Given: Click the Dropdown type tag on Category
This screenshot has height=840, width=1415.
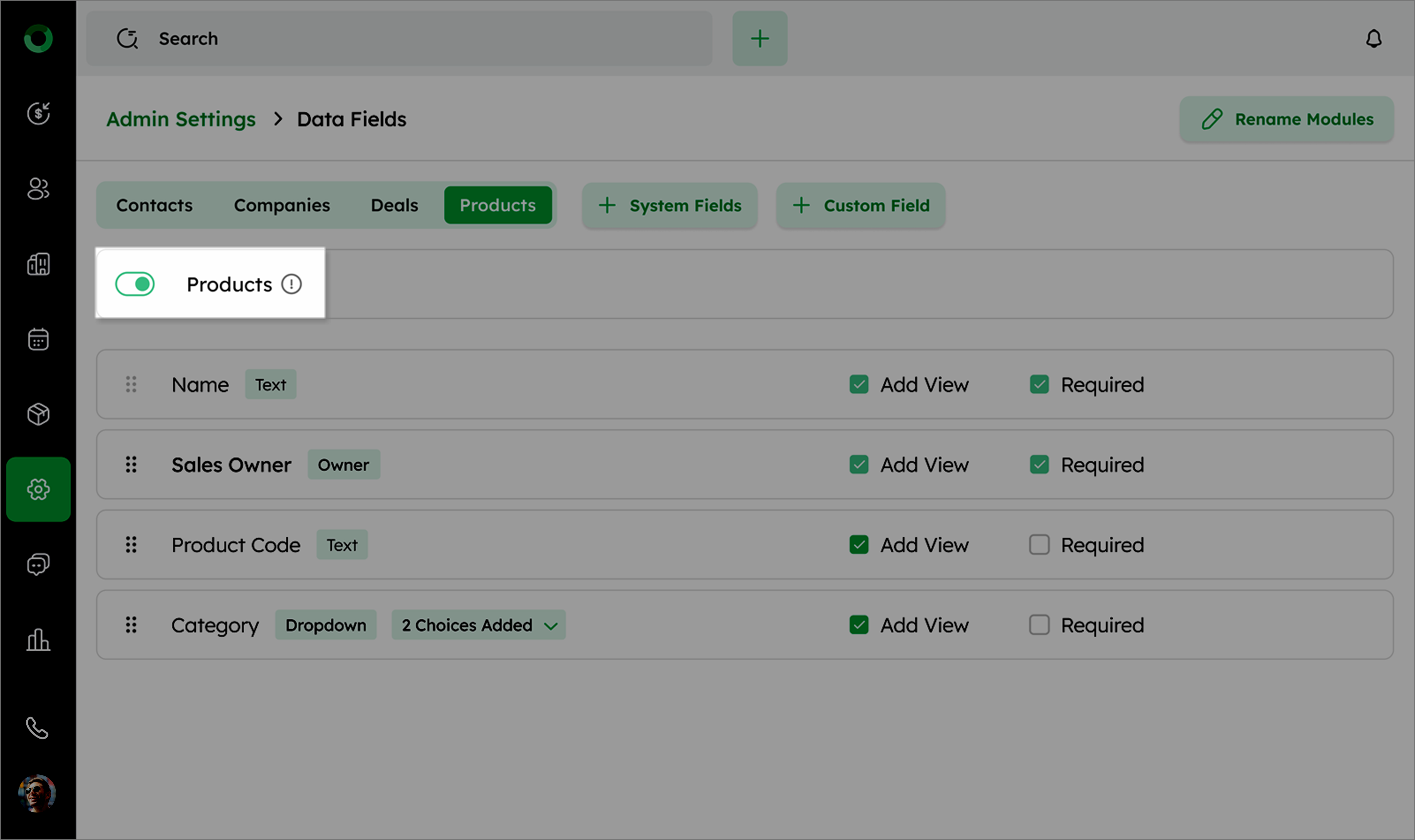Looking at the screenshot, I should (x=325, y=625).
